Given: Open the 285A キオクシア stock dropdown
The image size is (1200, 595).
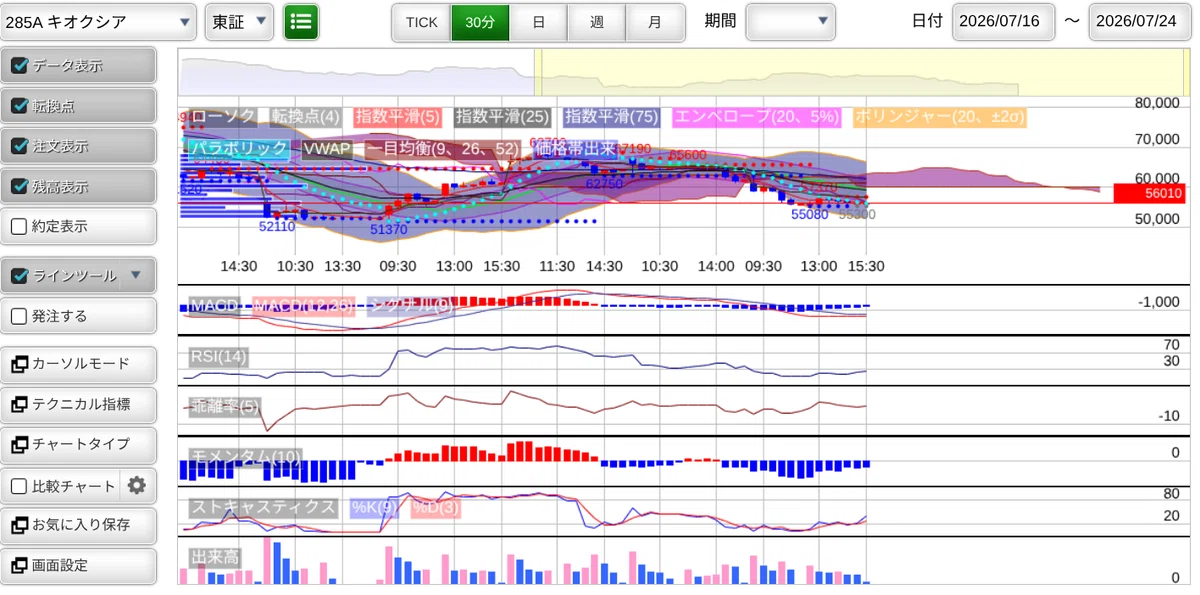Looking at the screenshot, I should pyautogui.click(x=99, y=21).
